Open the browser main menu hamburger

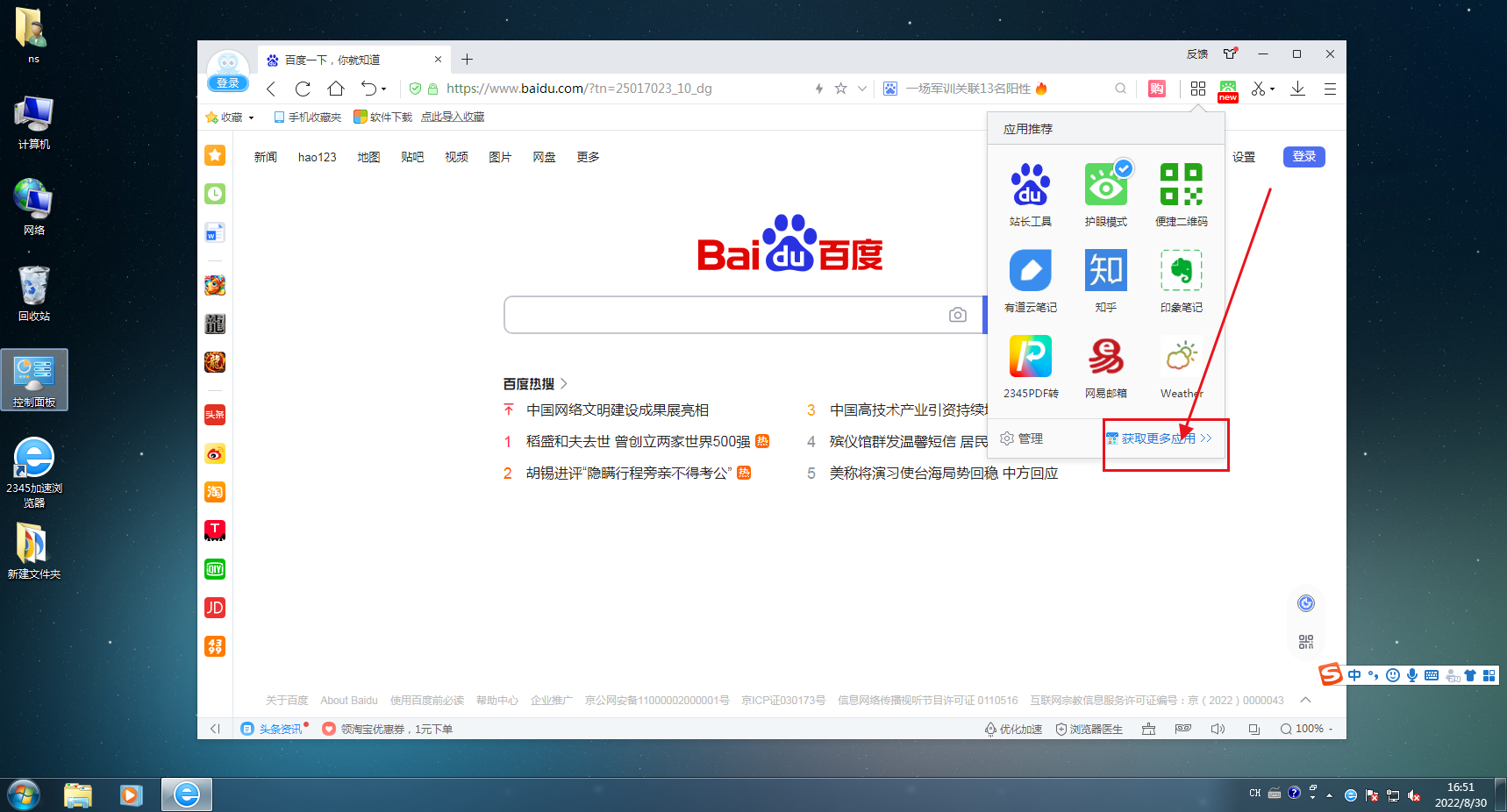1330,89
